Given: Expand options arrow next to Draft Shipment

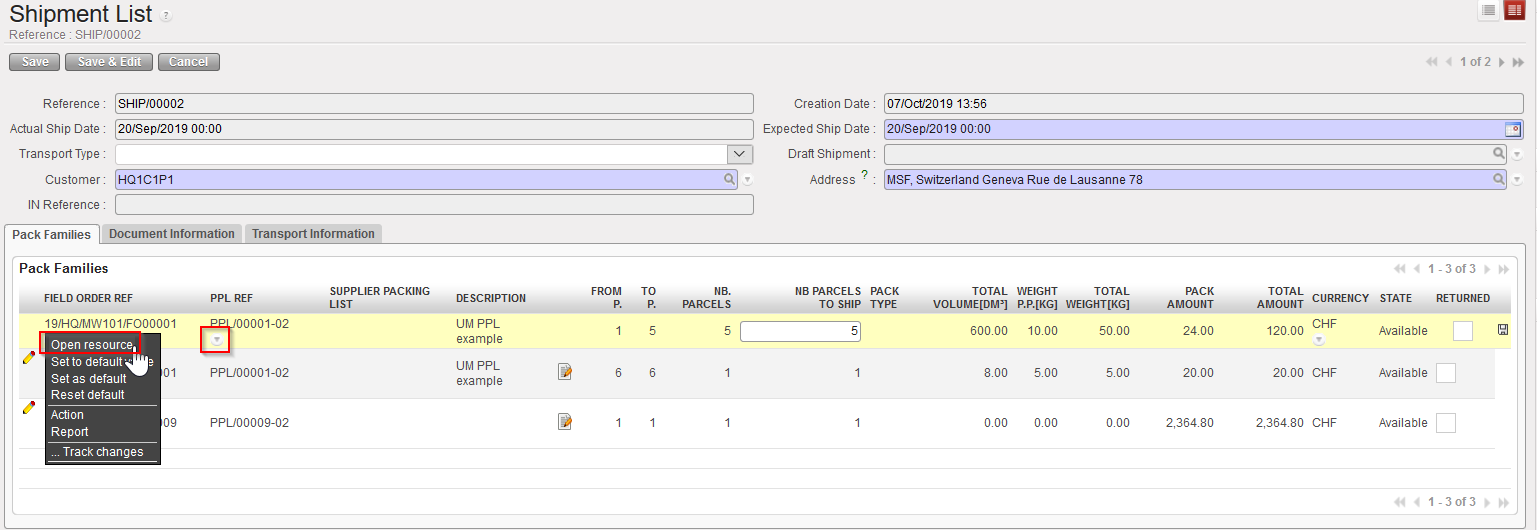Looking at the screenshot, I should pyautogui.click(x=1517, y=155).
